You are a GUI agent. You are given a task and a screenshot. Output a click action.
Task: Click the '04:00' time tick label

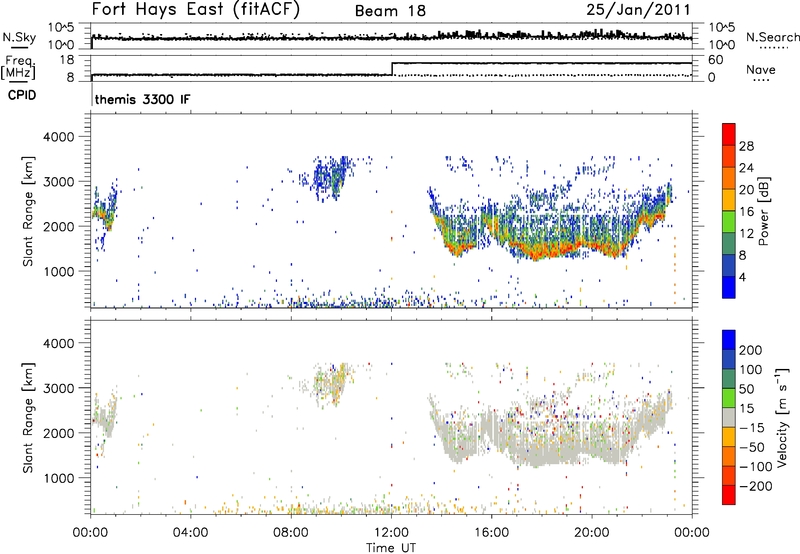tap(191, 533)
